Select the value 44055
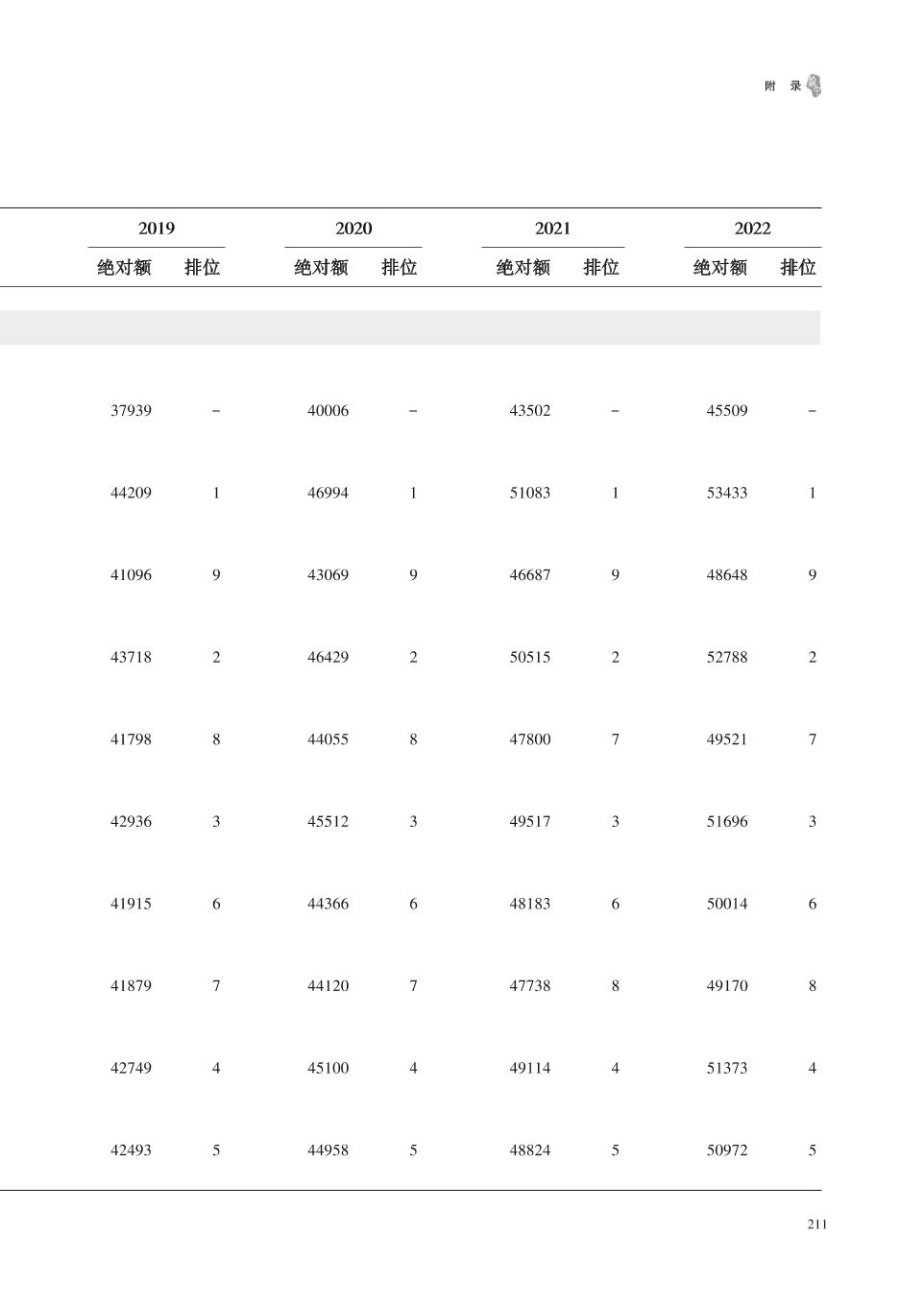Image resolution: width=924 pixels, height=1307 pixels. (x=328, y=739)
